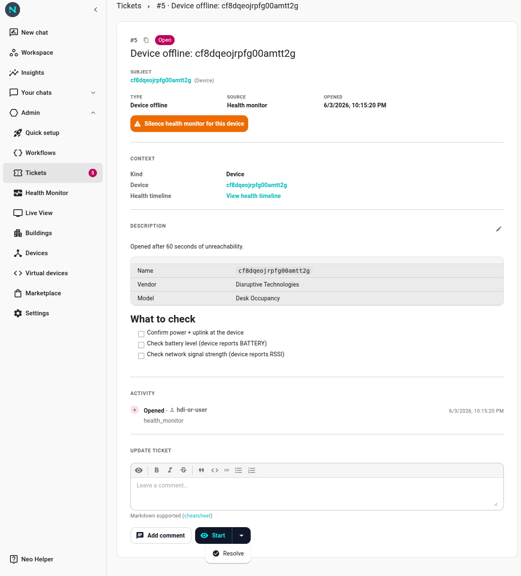521x576 pixels.
Task: Collapse the sidebar with the chevron
Action: (x=96, y=10)
